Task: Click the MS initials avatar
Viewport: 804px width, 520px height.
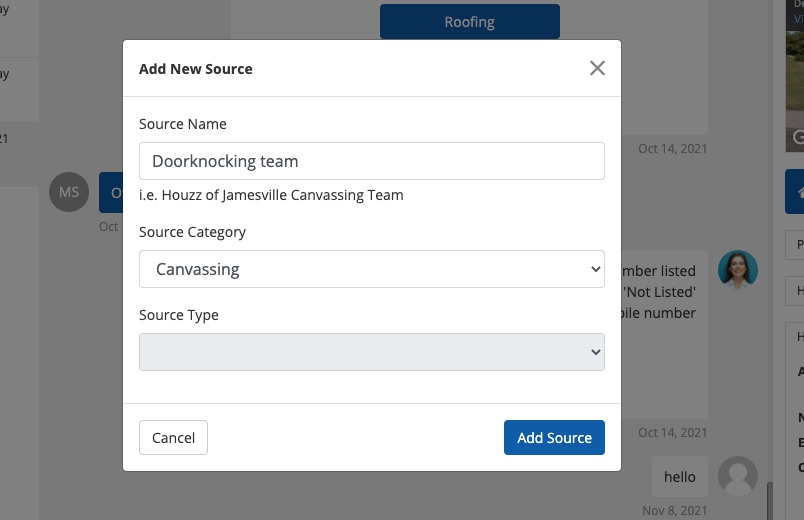Action: pyautogui.click(x=68, y=192)
